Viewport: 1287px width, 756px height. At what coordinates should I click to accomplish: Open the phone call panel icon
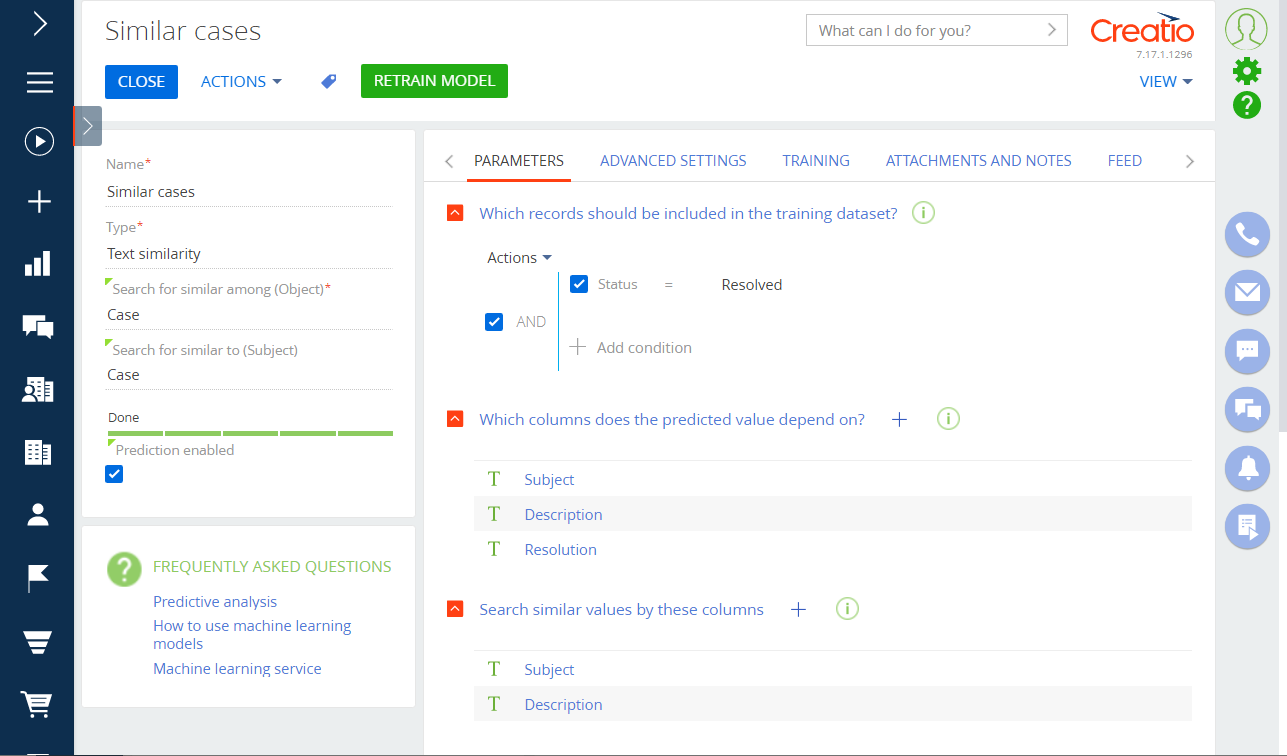click(x=1247, y=235)
